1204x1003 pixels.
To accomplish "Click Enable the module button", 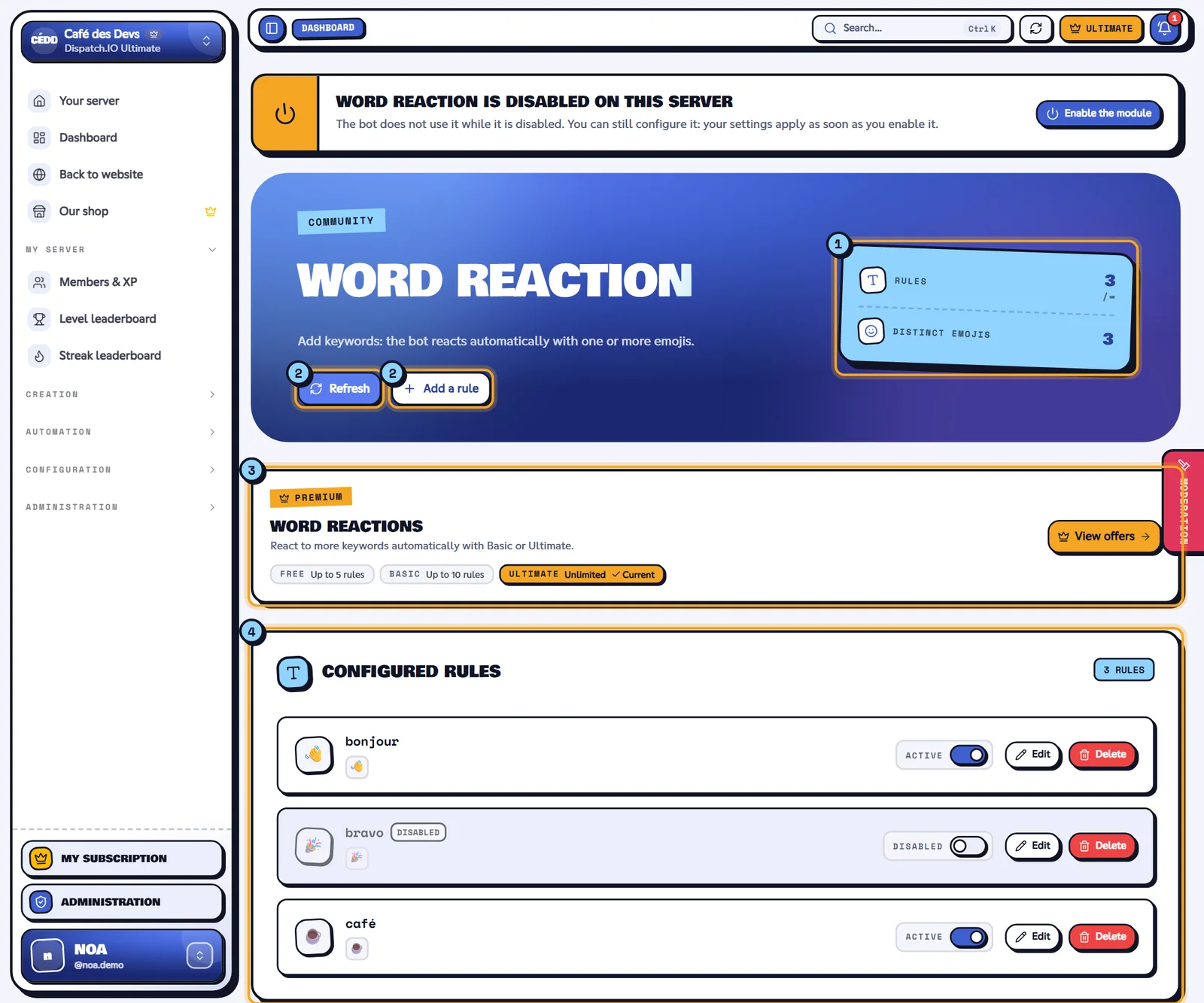I will click(x=1099, y=114).
